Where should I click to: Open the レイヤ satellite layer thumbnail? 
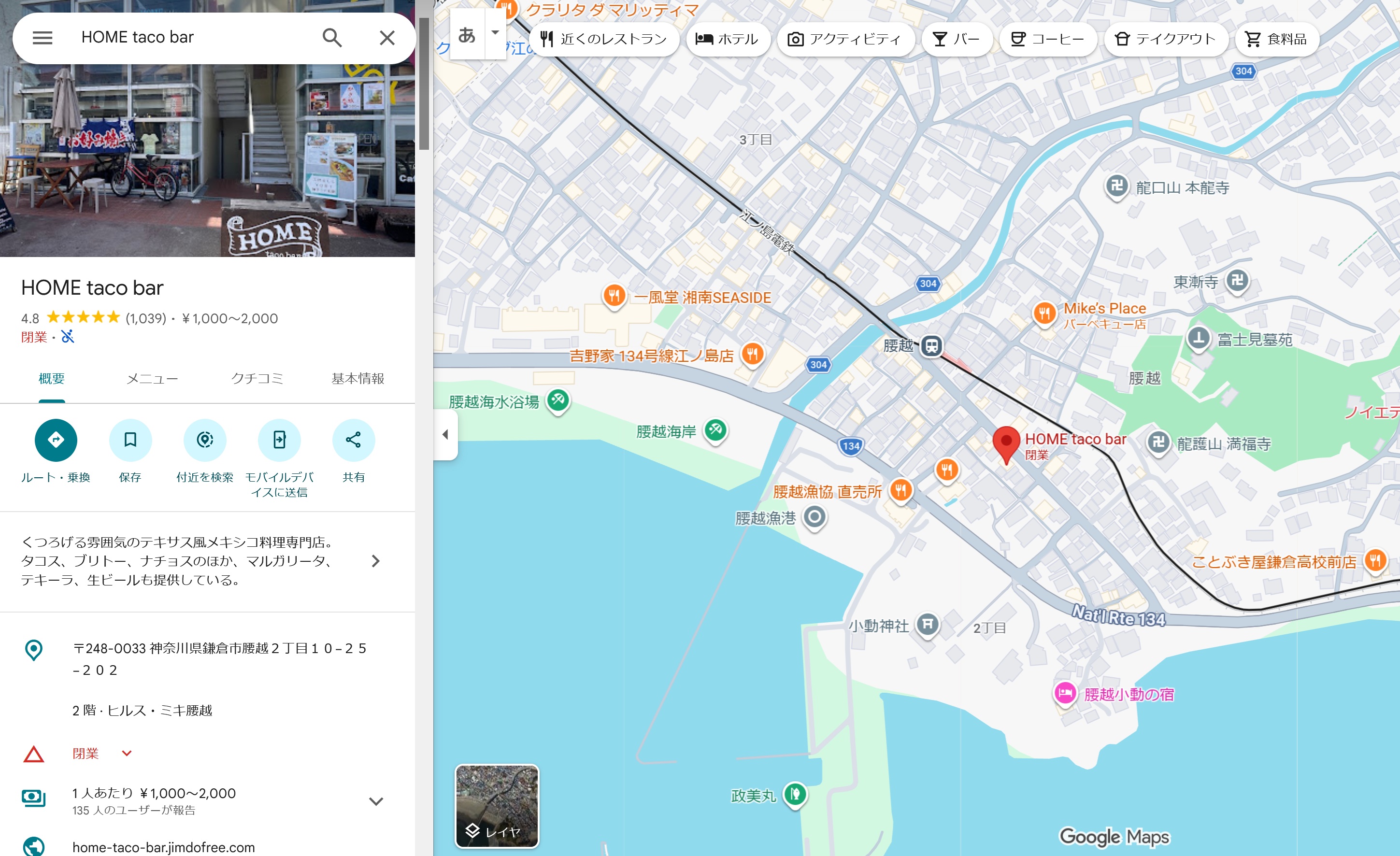497,806
